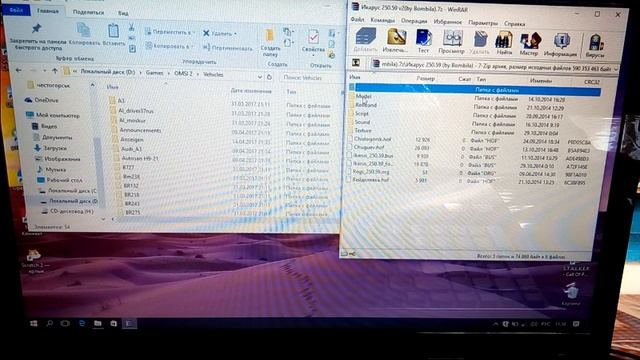Open the WinRAR archive path dropdown
Image resolution: width=640 pixels, height=360 pixels.
coord(616,69)
